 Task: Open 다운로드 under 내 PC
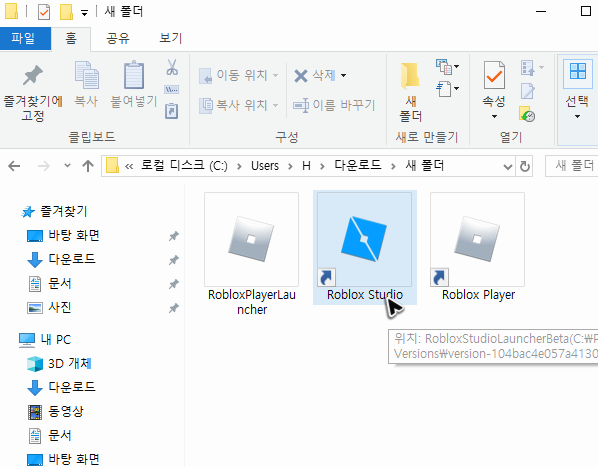pos(72,387)
